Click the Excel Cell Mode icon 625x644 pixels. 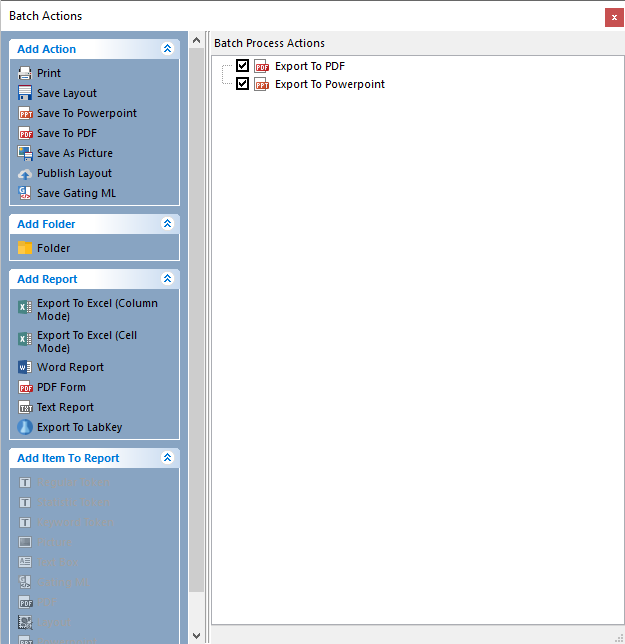(25, 339)
